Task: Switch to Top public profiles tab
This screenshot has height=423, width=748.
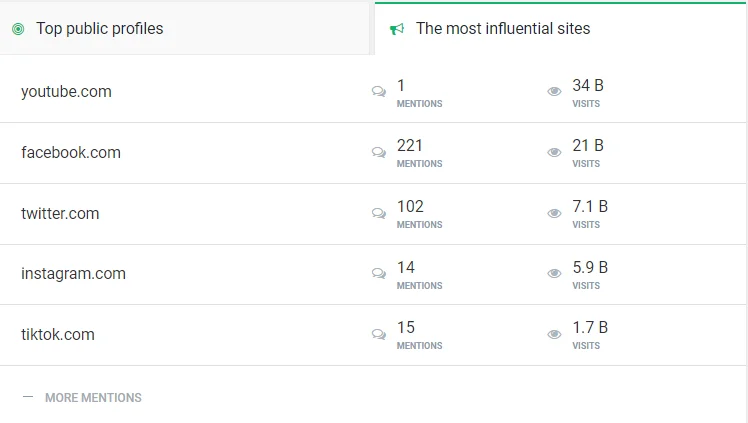Action: (x=185, y=29)
